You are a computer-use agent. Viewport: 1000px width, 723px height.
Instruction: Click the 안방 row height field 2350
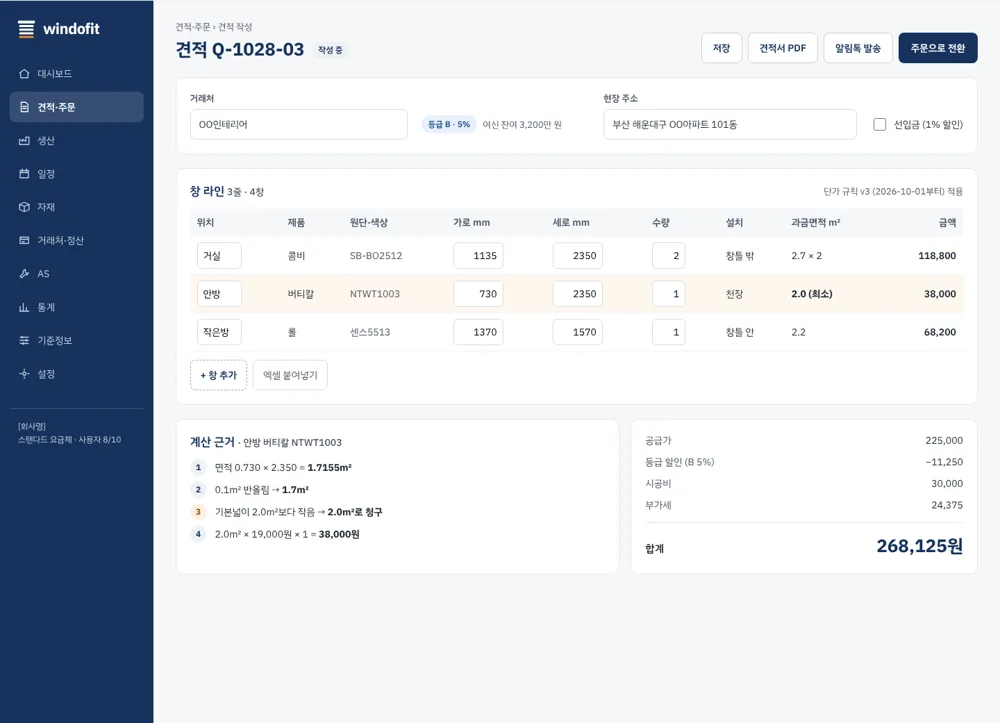tap(578, 294)
